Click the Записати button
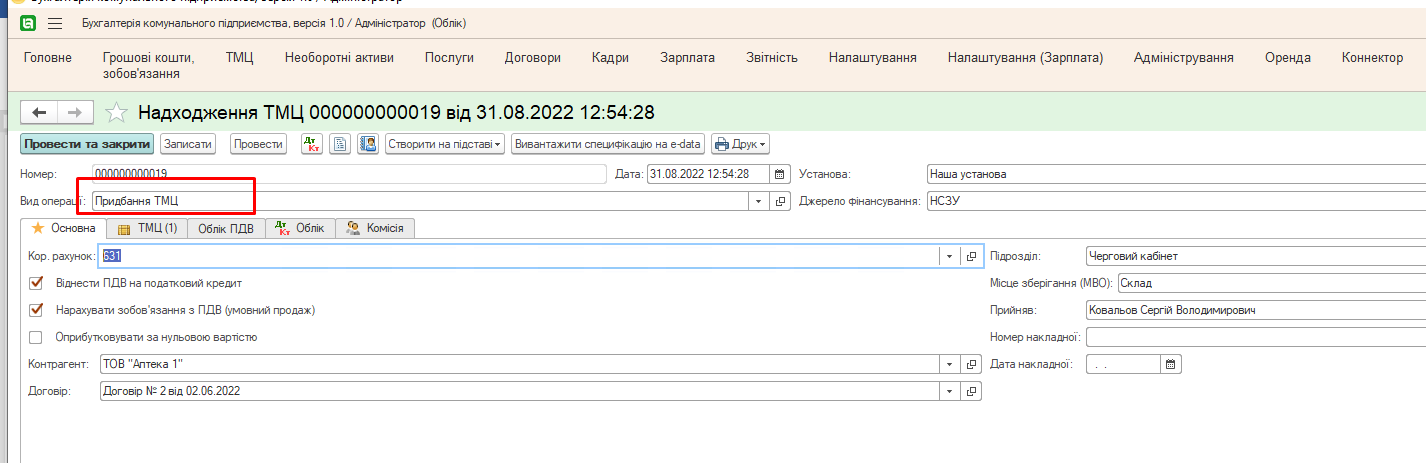 point(188,144)
